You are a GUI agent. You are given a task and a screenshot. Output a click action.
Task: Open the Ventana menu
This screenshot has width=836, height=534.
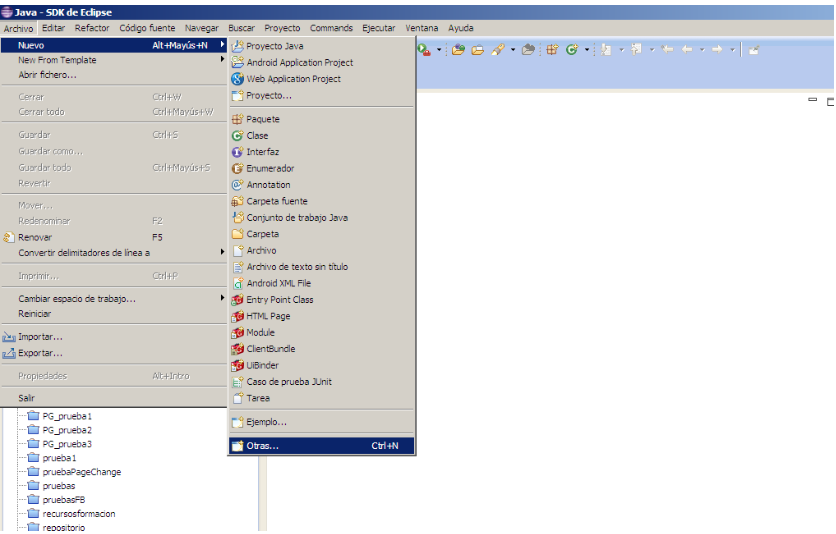421,28
